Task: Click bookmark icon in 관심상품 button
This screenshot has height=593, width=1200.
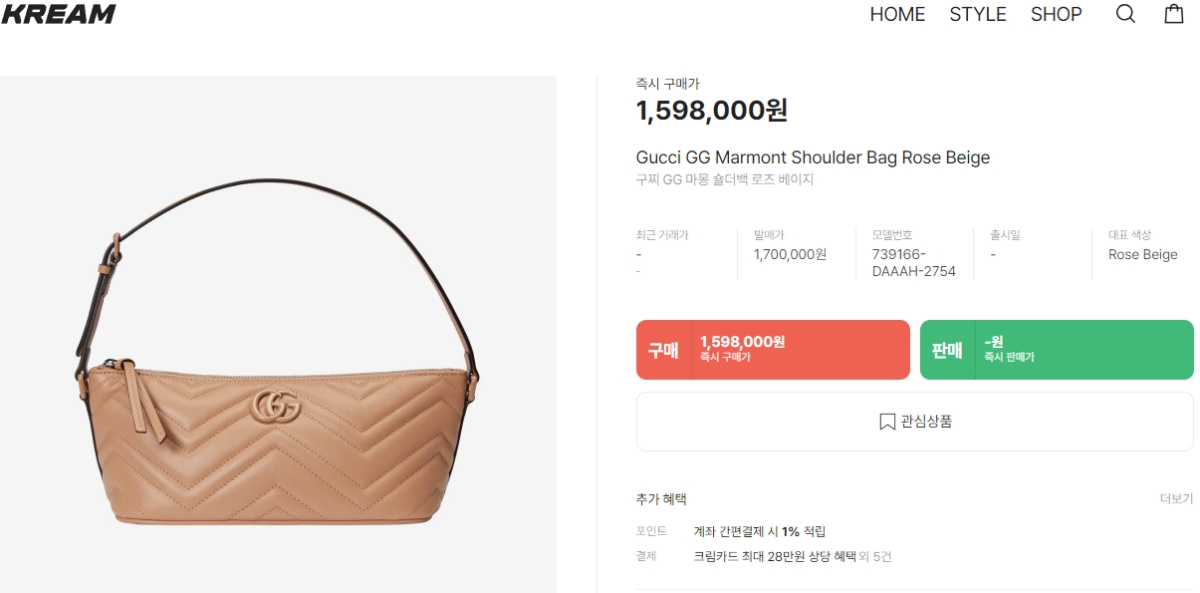Action: (887, 422)
